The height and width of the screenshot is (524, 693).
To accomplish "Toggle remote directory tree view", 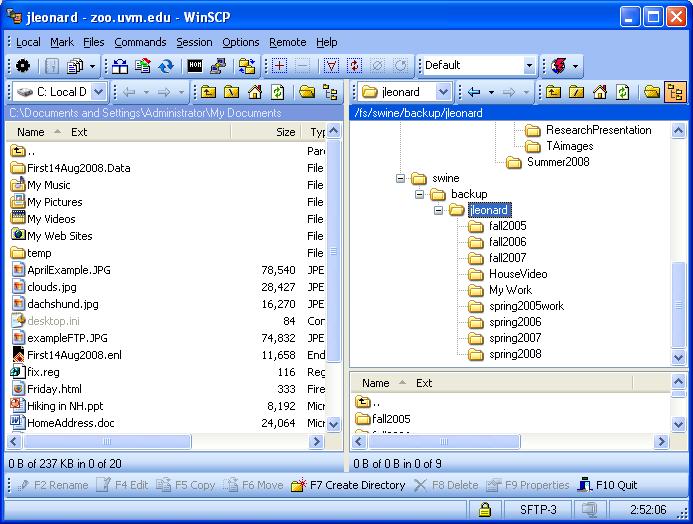I will [x=675, y=92].
